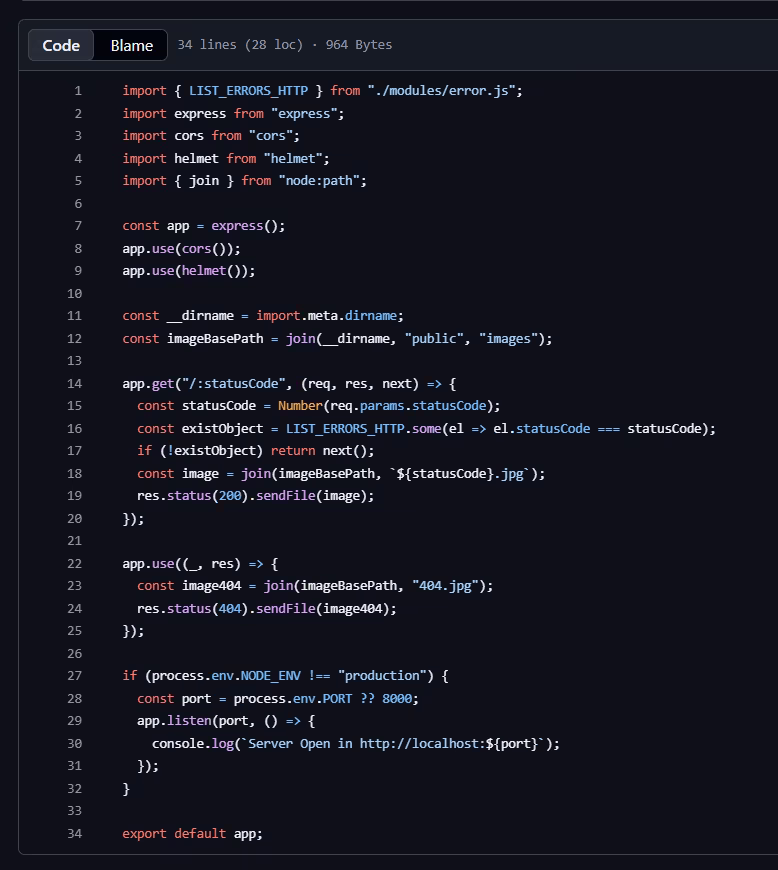Click line number 9
Viewport: 778px width, 870px height.
pyautogui.click(x=78, y=271)
